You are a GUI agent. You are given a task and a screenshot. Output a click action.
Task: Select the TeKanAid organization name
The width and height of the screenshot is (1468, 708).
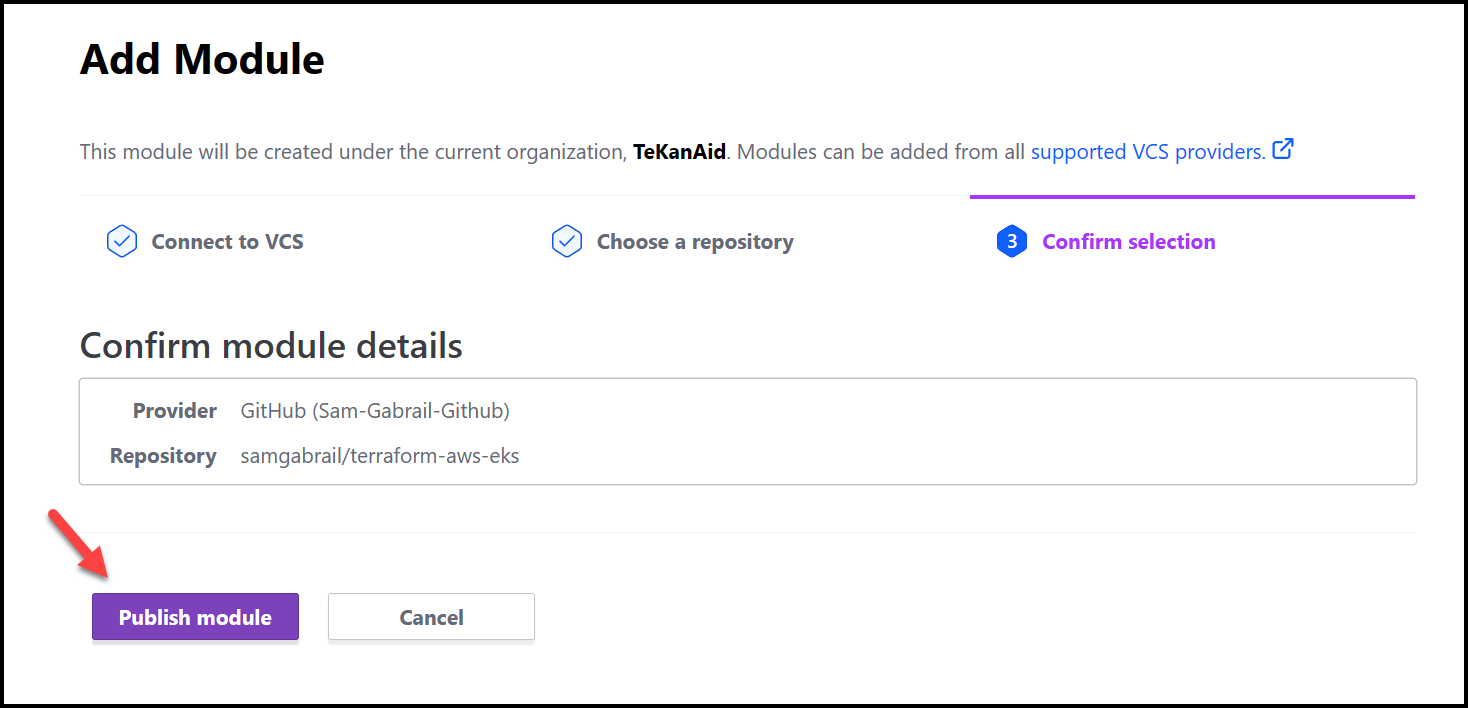coord(679,151)
